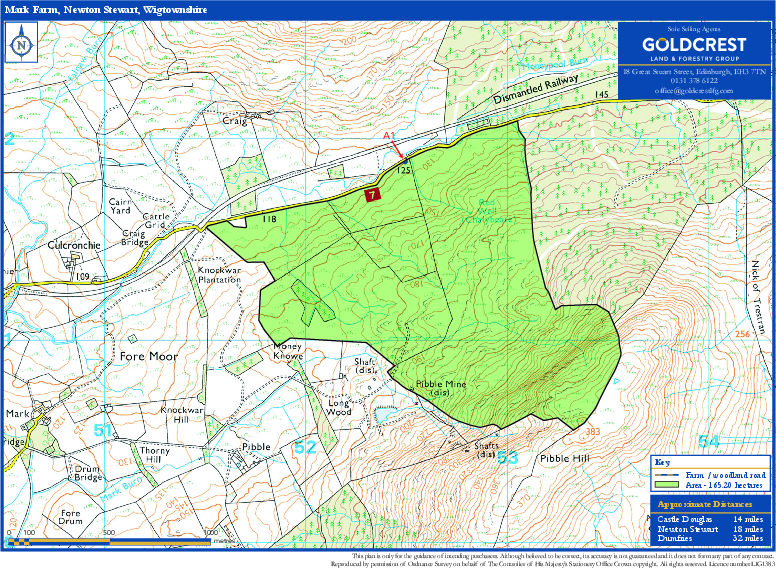Click the red compartment 7 marker
Viewport: 776px width, 568px height.
pos(372,195)
